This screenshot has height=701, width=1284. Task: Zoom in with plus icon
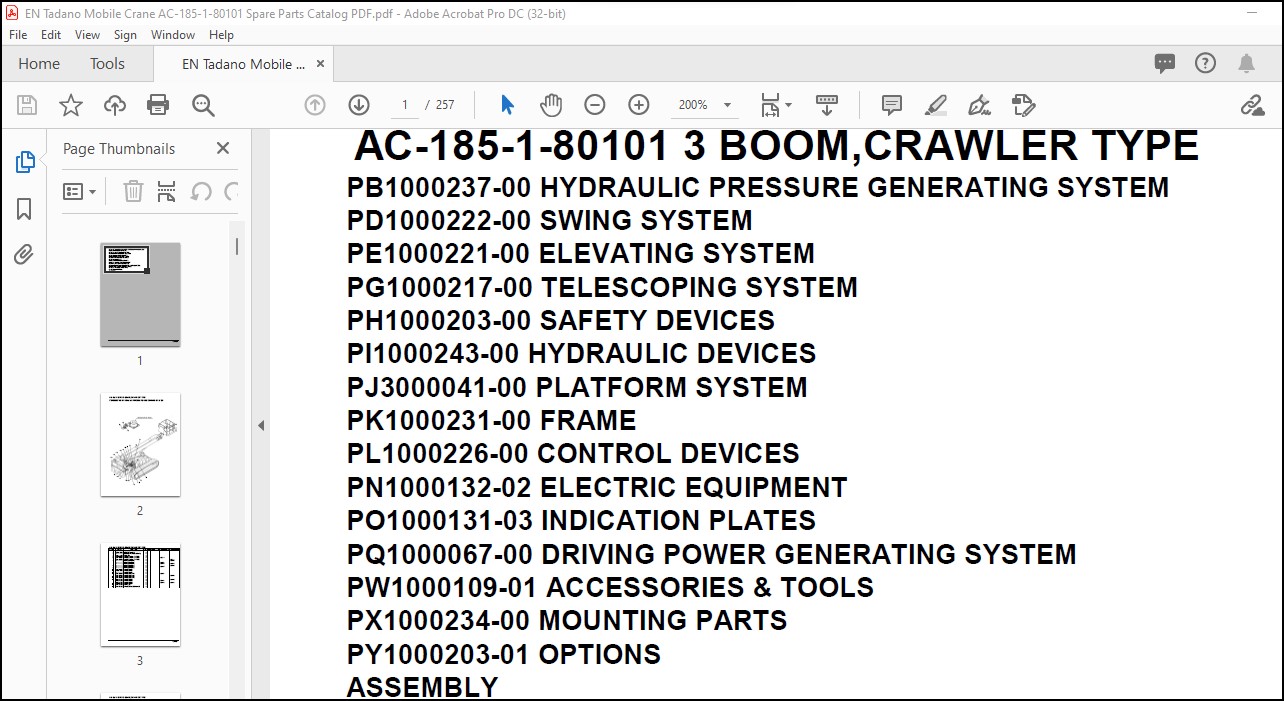tap(639, 105)
